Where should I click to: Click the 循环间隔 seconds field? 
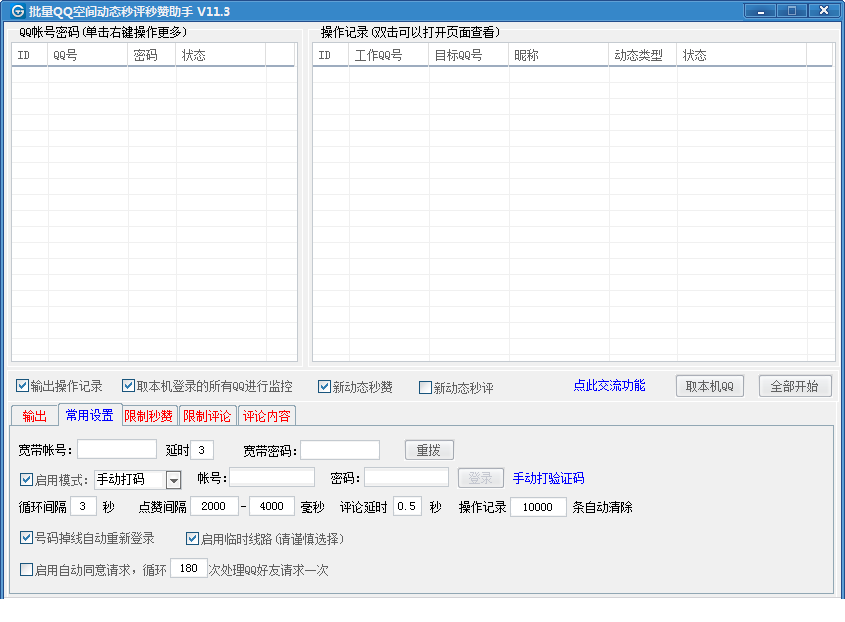[84, 506]
